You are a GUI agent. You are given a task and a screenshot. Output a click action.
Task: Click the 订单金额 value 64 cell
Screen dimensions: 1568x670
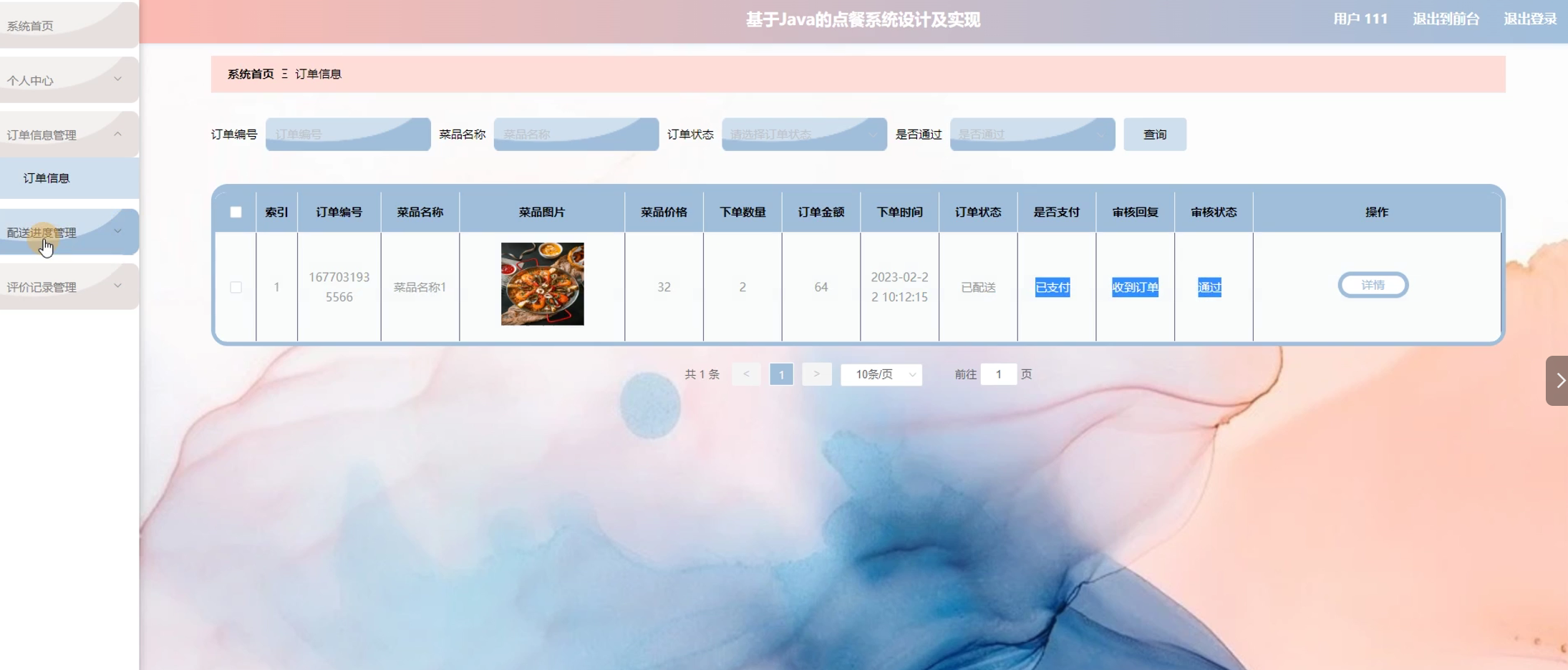click(821, 287)
